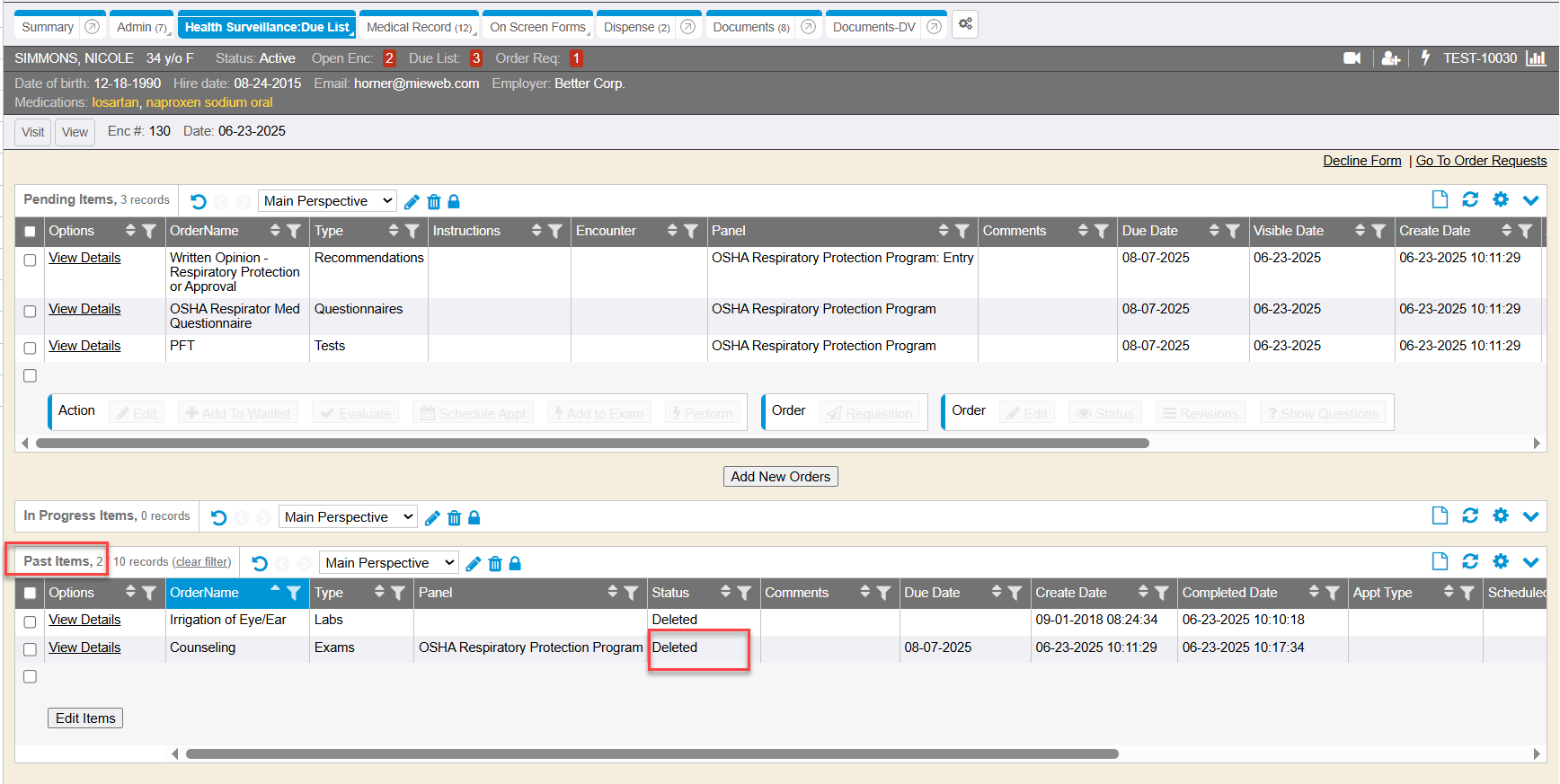Click the lock icon in In Progress Items toolbar
Image resolution: width=1560 pixels, height=784 pixels.
474,518
